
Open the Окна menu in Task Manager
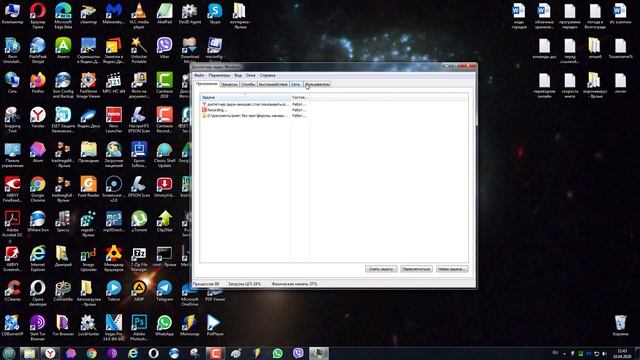point(251,76)
